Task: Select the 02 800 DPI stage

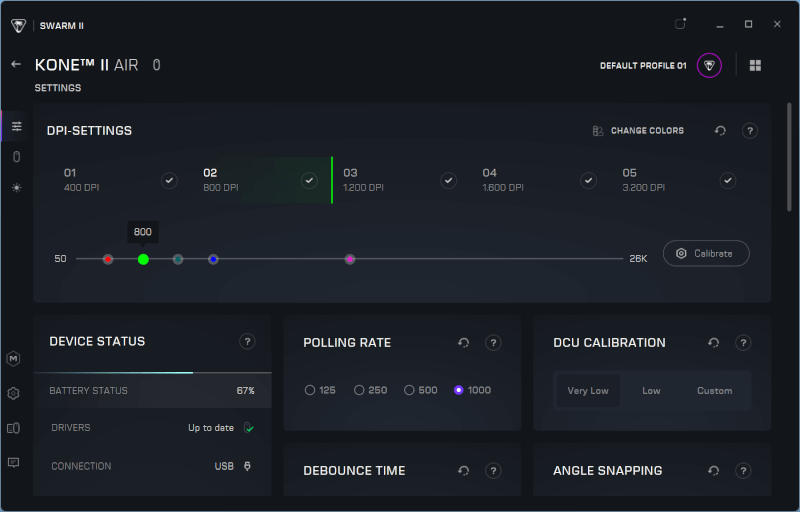Action: pyautogui.click(x=262, y=180)
